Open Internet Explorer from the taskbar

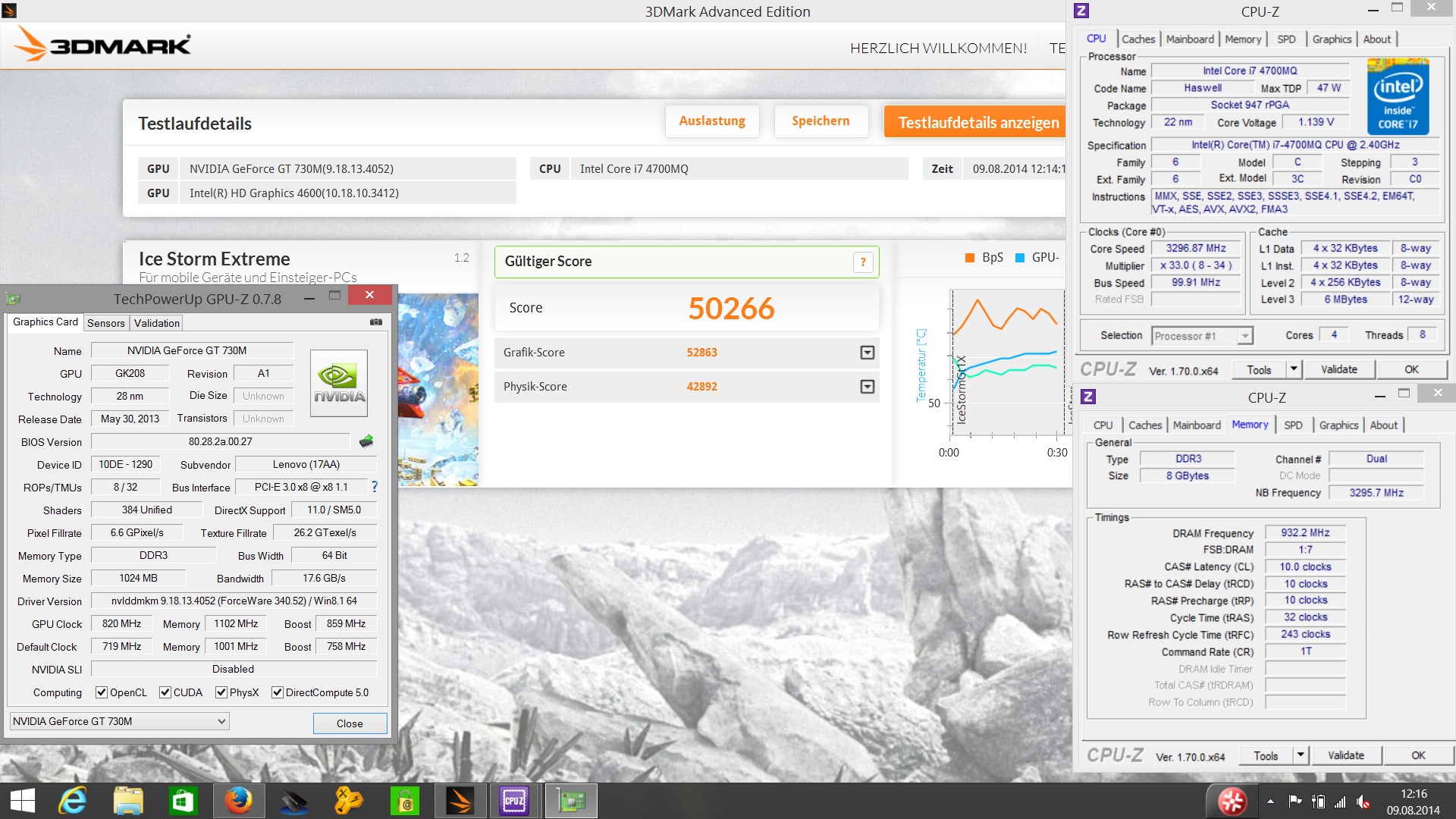tap(74, 801)
